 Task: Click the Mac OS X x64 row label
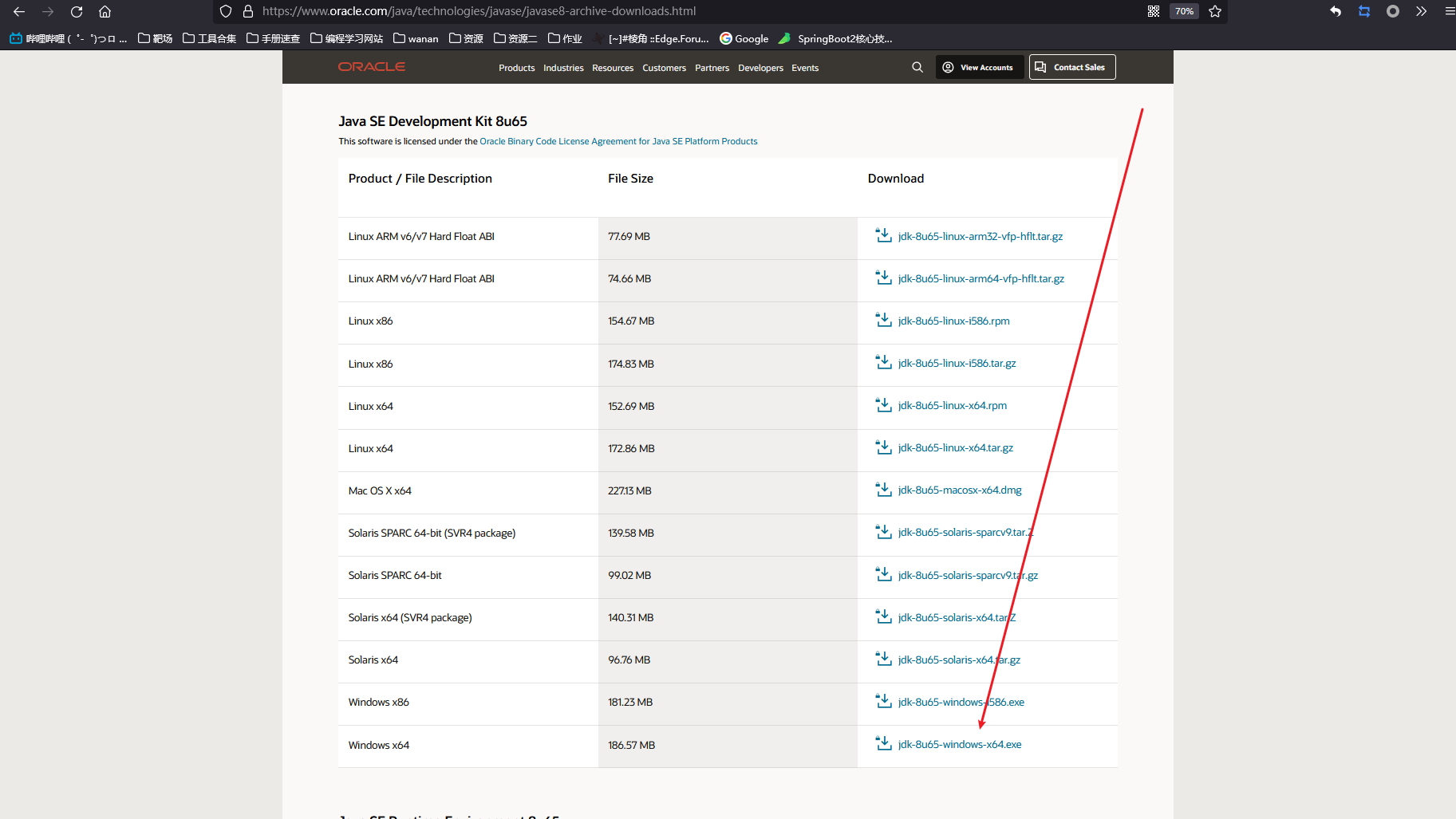380,490
